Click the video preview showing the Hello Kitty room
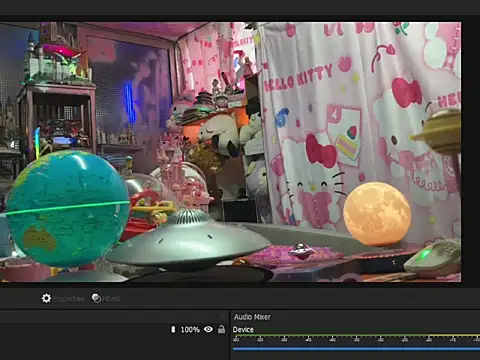480x360 pixels. [230, 152]
